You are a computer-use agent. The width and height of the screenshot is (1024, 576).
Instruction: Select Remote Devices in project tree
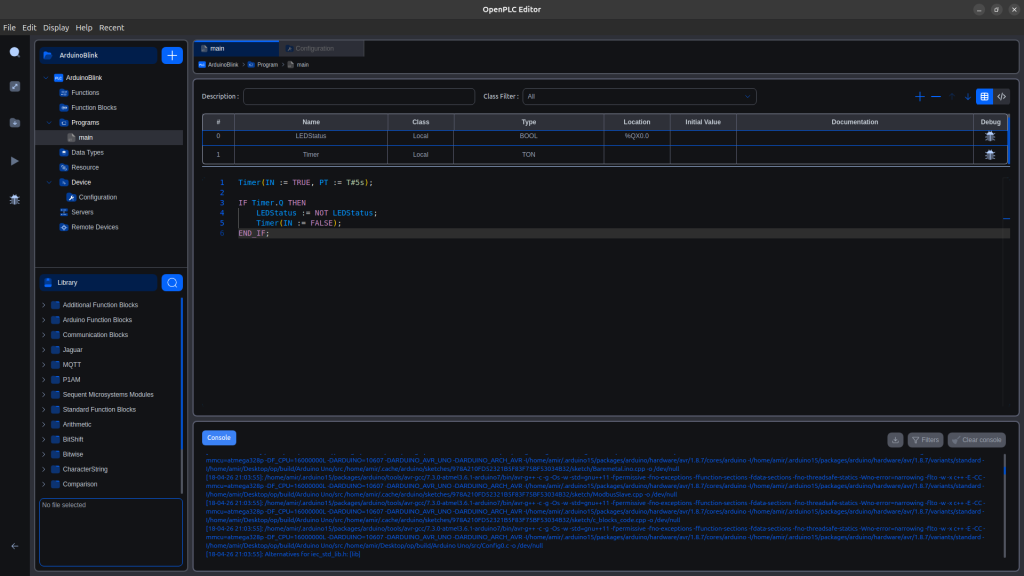tap(95, 227)
